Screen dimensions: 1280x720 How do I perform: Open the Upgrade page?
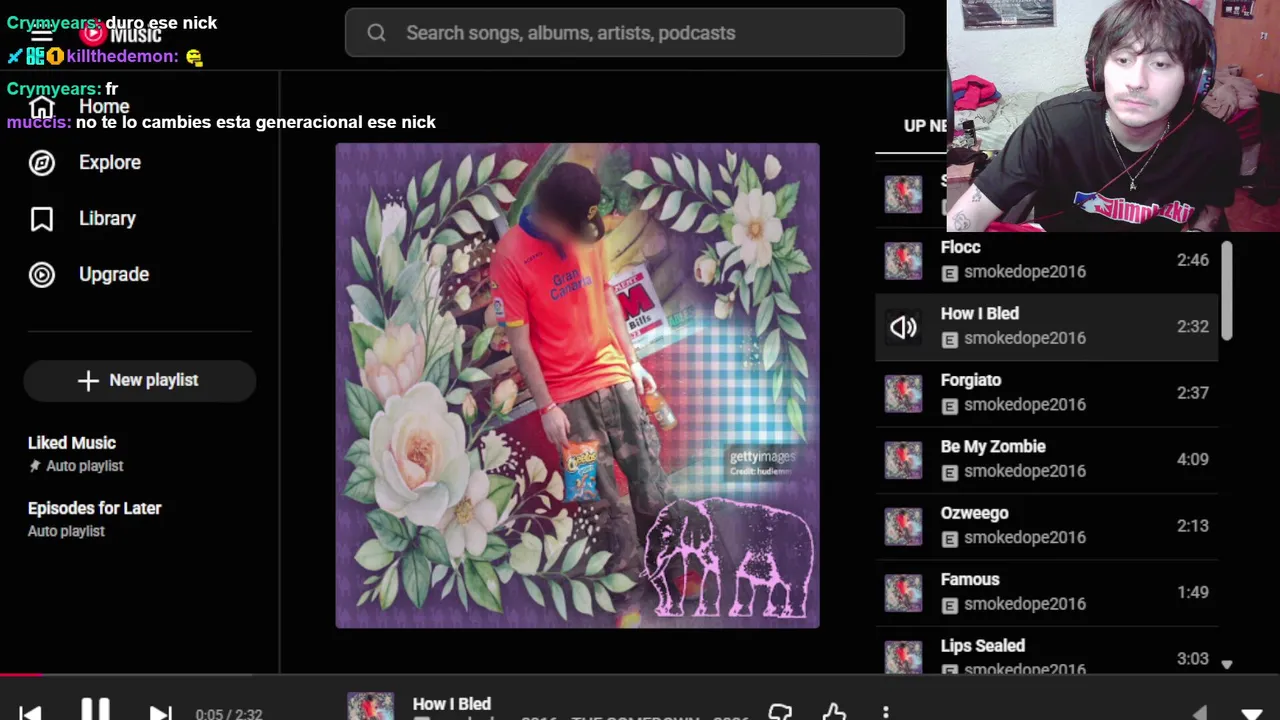click(114, 274)
